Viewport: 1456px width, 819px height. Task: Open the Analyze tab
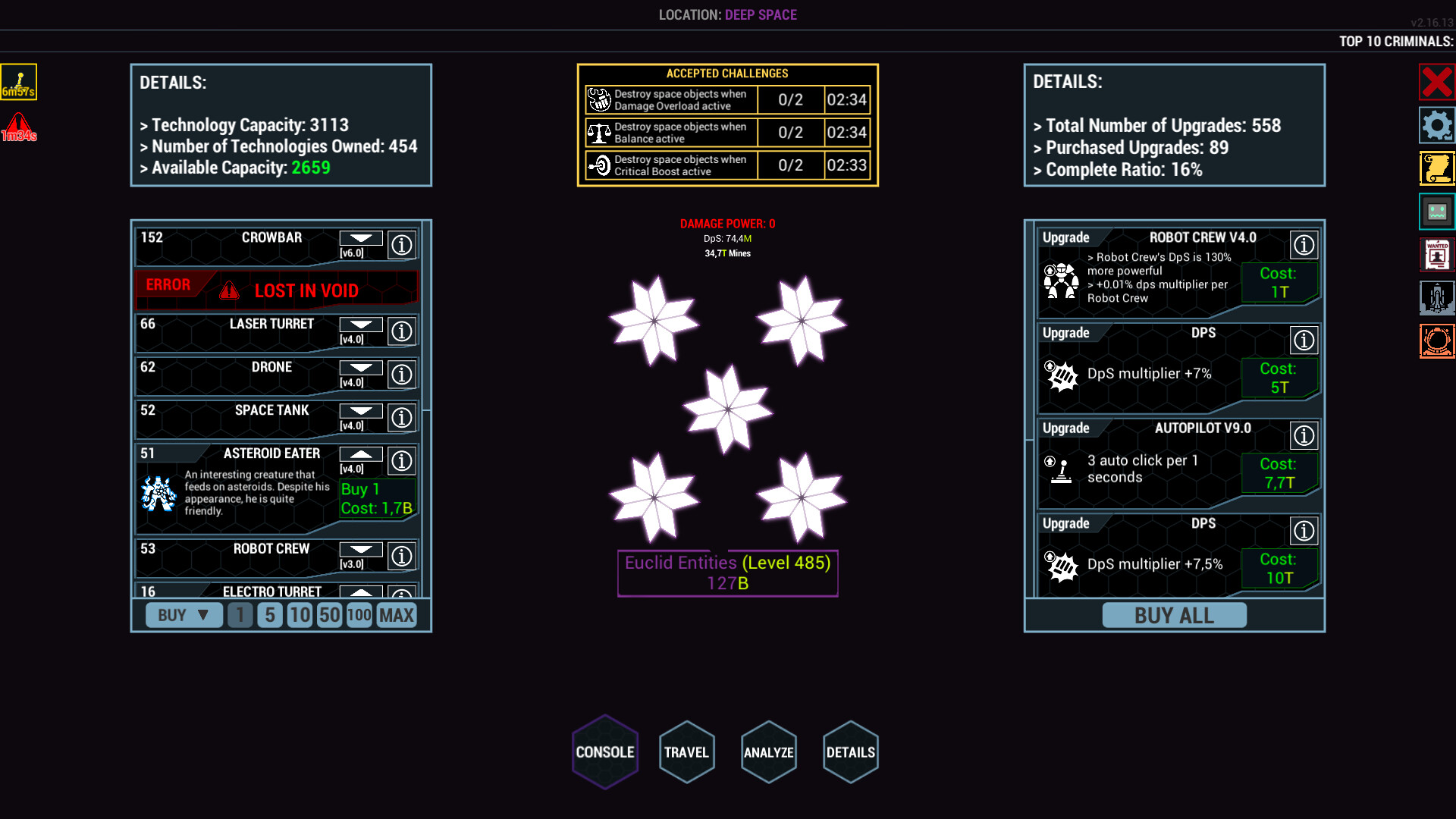tap(768, 752)
